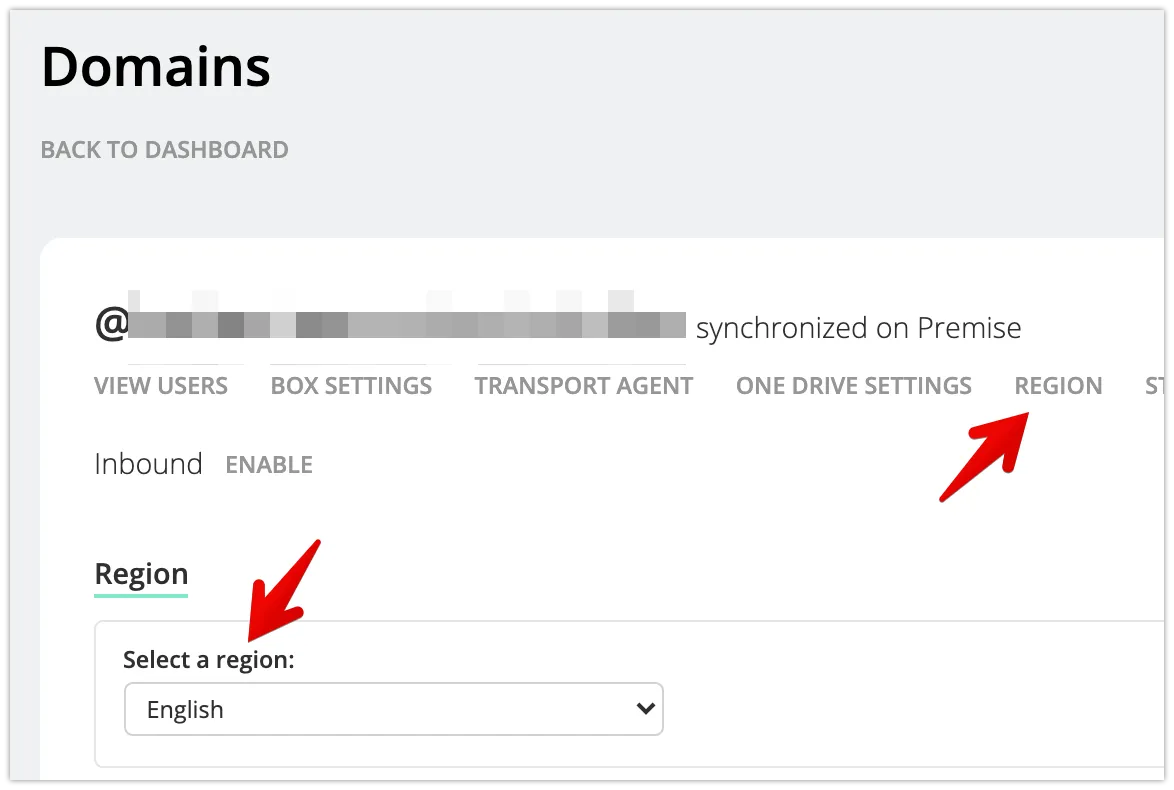
Task: Click the 'Select a region:' label
Action: (208, 660)
